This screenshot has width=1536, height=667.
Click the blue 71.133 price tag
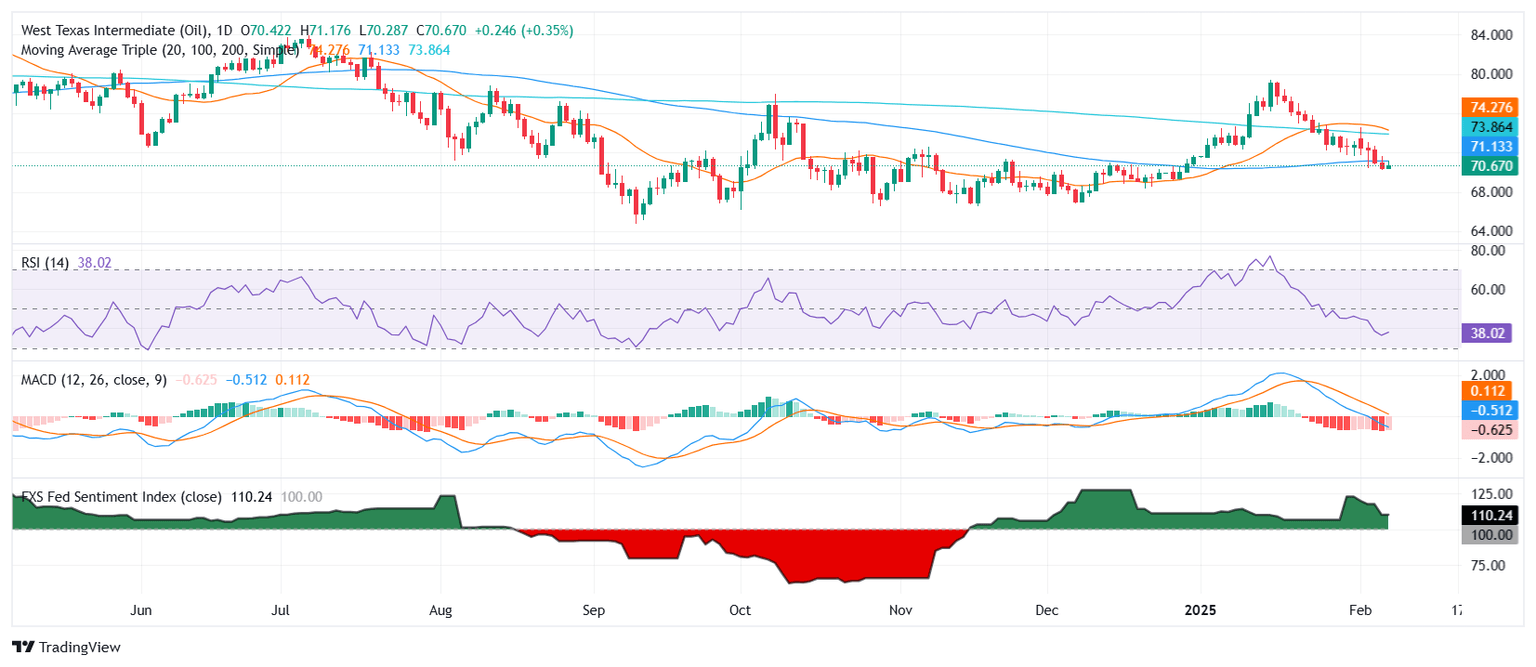1489,146
